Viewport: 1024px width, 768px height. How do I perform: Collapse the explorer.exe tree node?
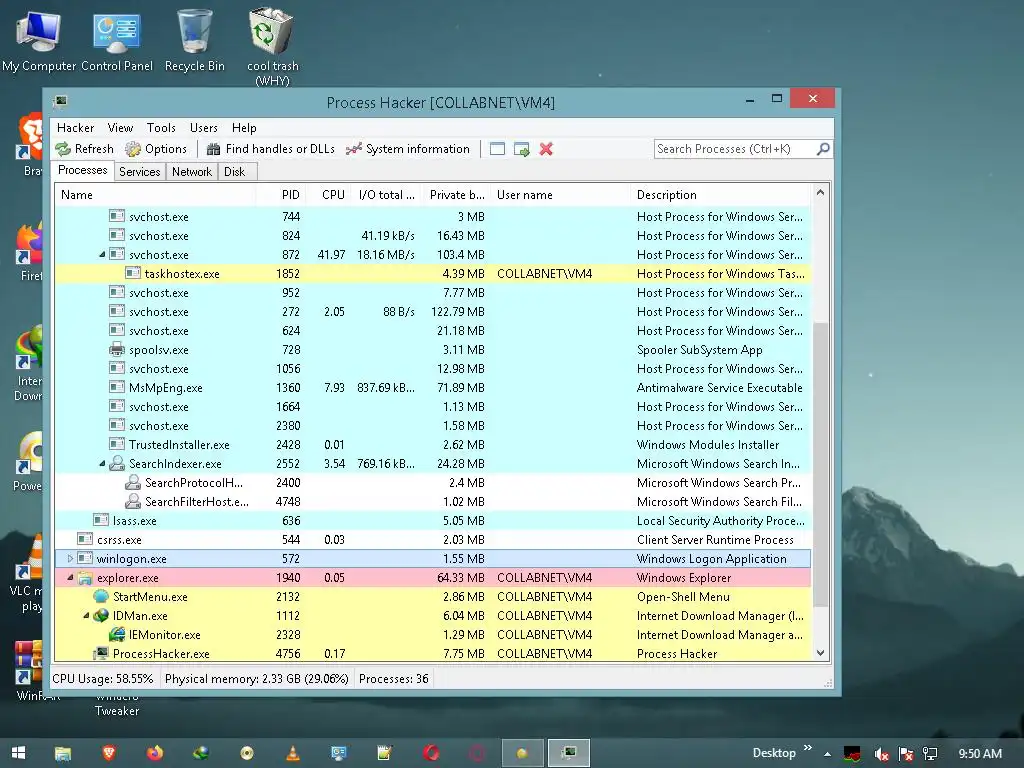tap(70, 578)
